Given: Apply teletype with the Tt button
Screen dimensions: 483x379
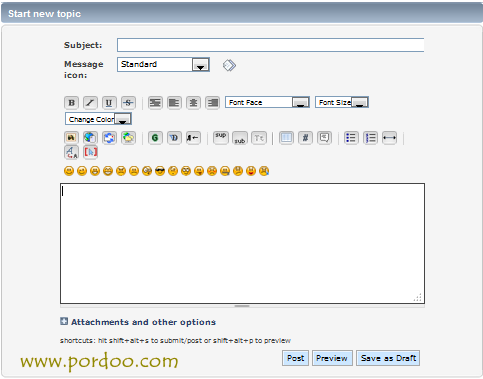Looking at the screenshot, I should click(x=259, y=138).
